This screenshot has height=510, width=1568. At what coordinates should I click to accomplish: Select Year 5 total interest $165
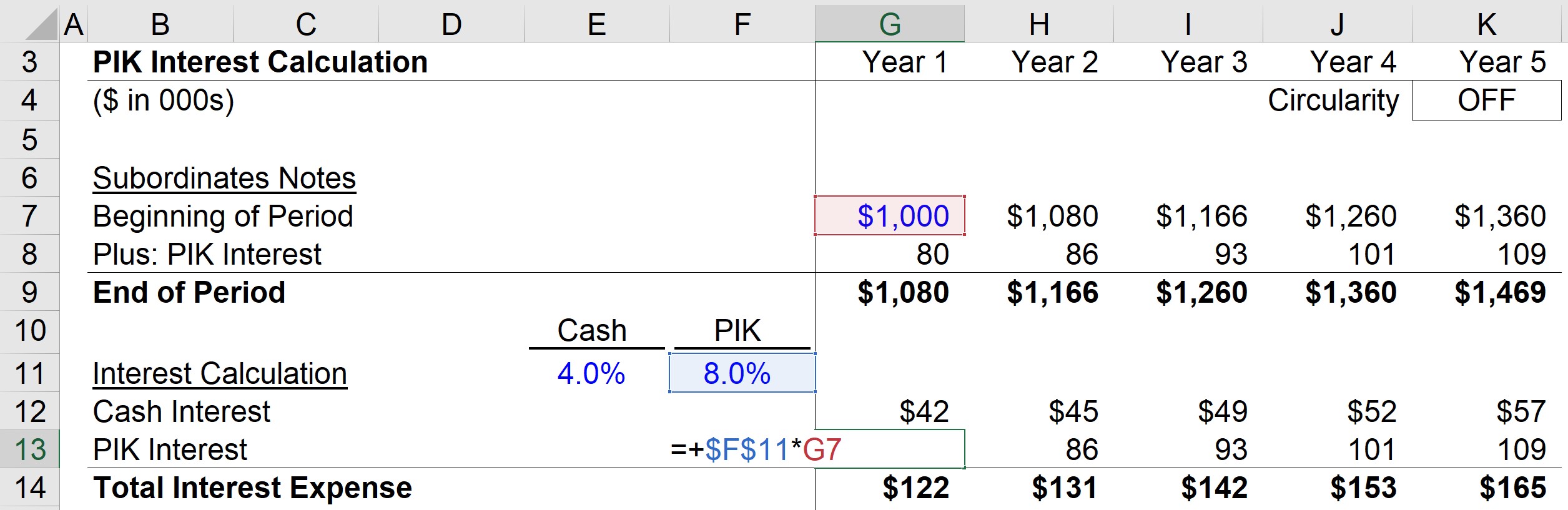click(1487, 488)
